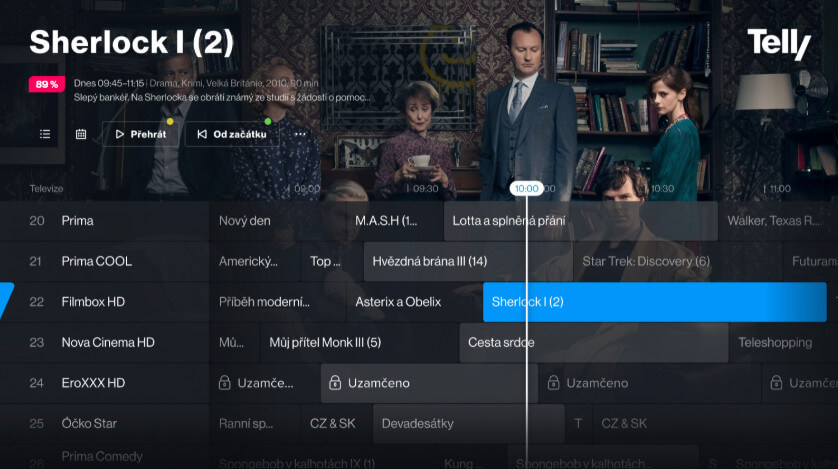The width and height of the screenshot is (838, 469).
Task: Select locked EroXXX program with highlighted padlock
Action: [335, 383]
